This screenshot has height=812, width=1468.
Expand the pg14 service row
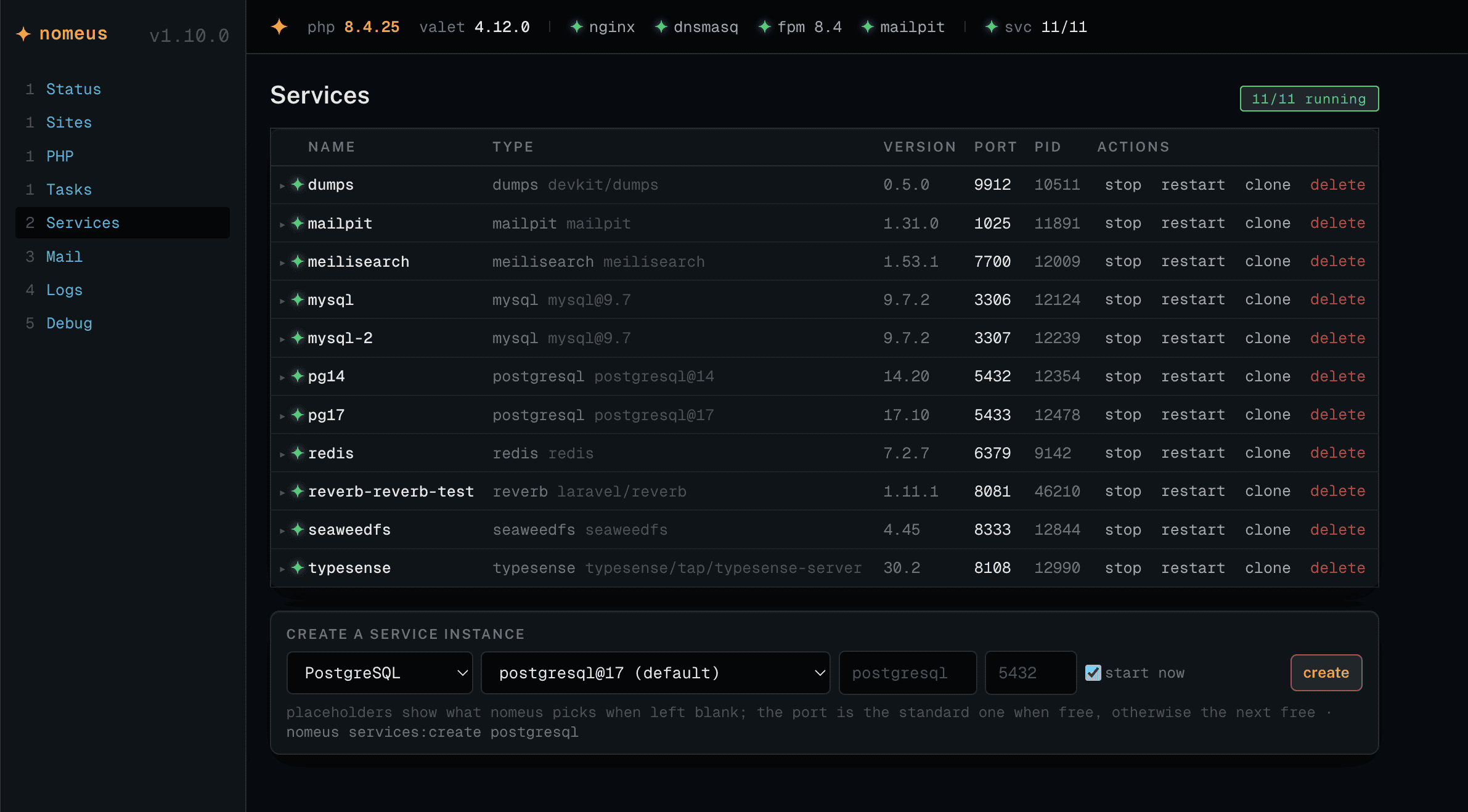282,377
